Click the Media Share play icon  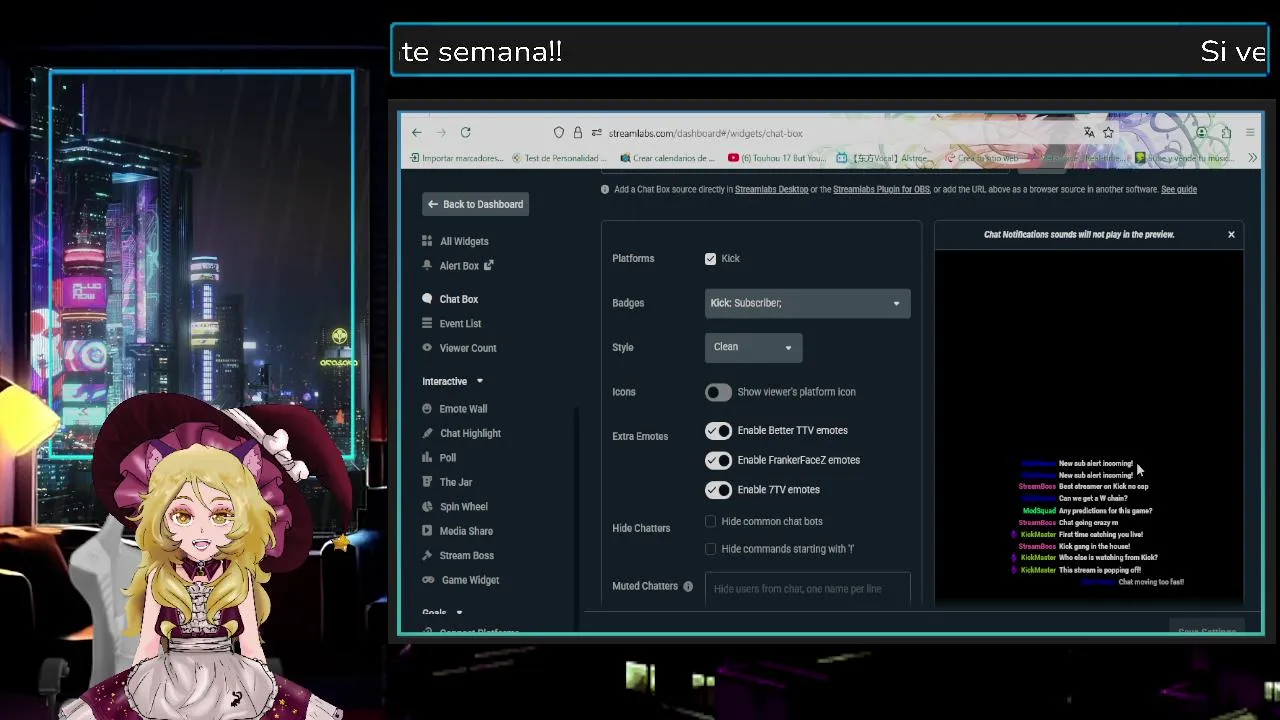coord(427,531)
